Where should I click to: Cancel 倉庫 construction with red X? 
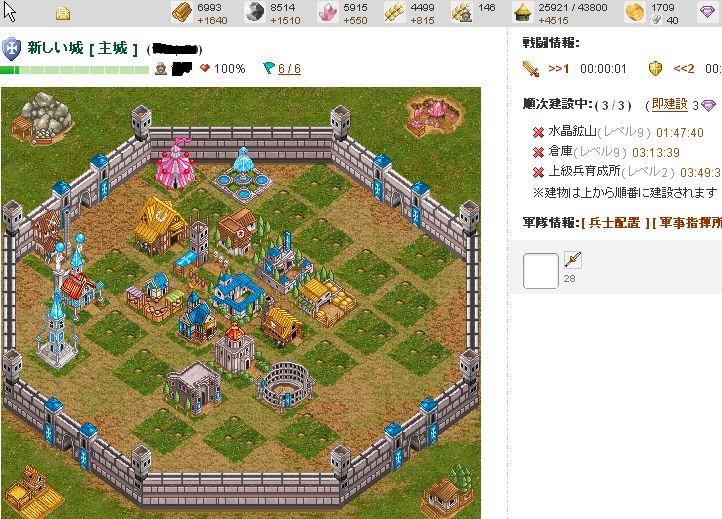coord(538,152)
